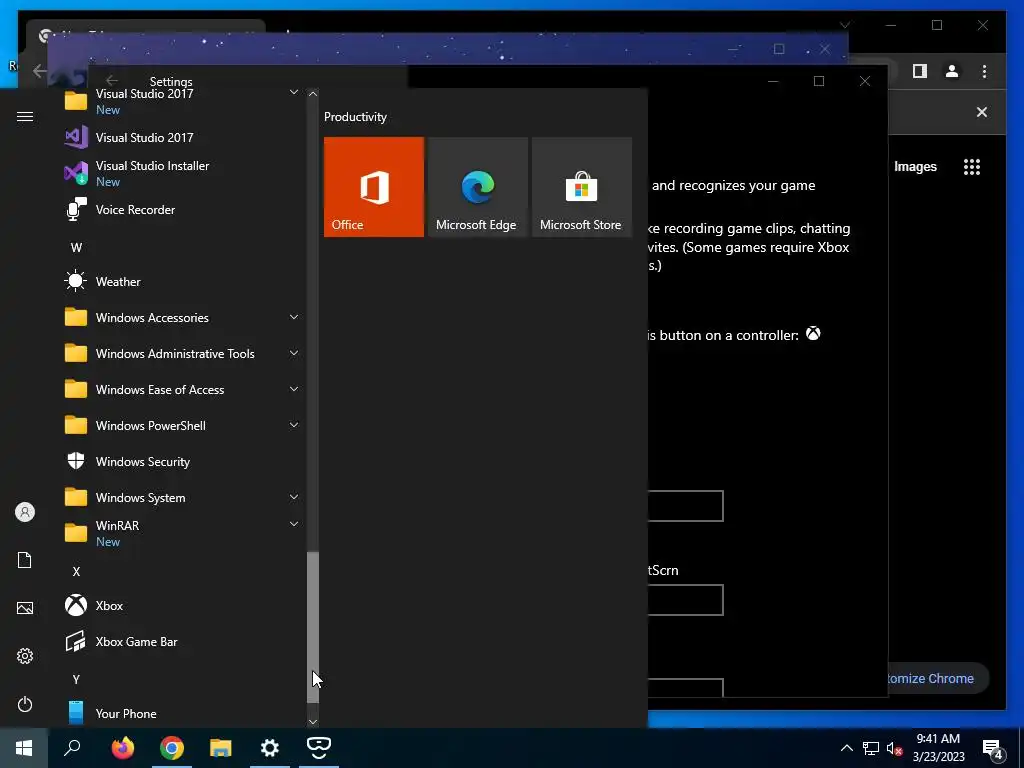Close the Chrome side panel X

(x=982, y=112)
